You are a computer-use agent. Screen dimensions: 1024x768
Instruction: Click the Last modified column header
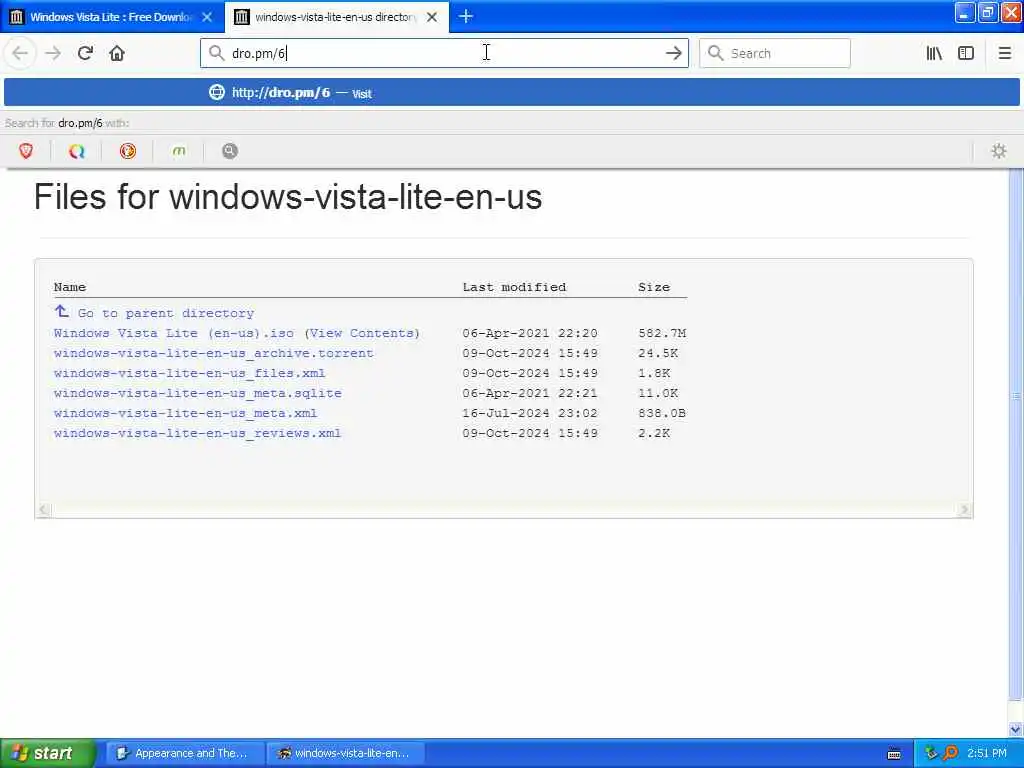coord(515,287)
